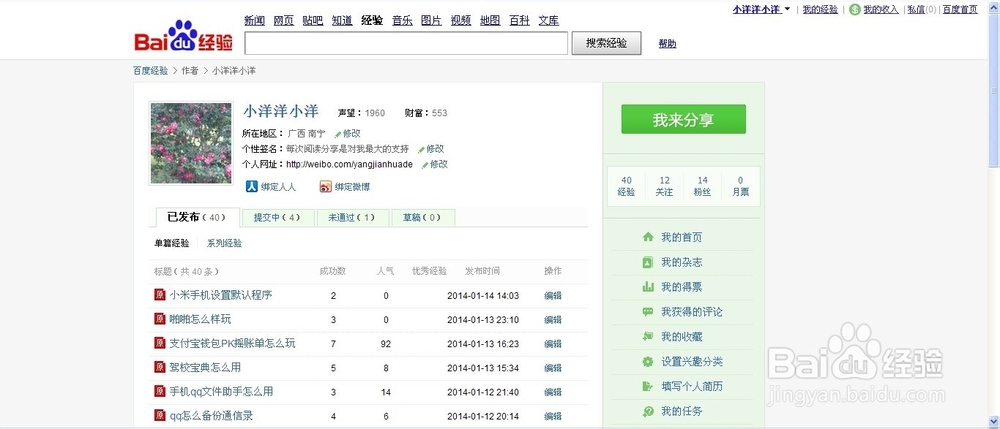Click 编辑 for 小米手机设置默认程序 row
The width and height of the screenshot is (1000, 429).
pos(553,296)
